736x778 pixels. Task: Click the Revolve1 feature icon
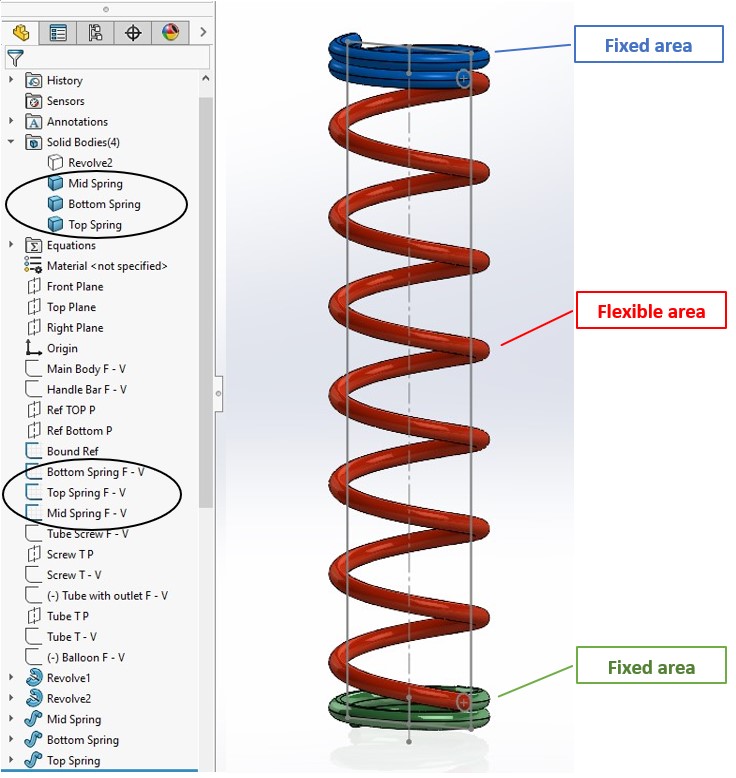[34, 678]
